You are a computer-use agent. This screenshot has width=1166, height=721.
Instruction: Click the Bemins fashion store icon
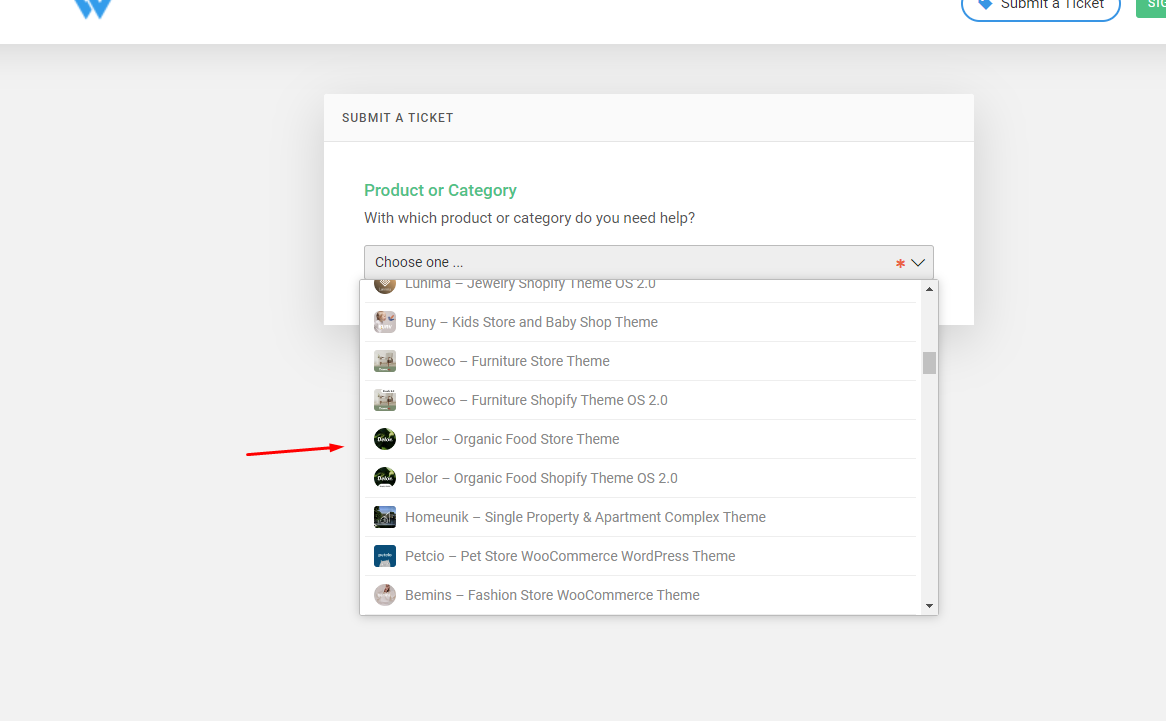(384, 595)
